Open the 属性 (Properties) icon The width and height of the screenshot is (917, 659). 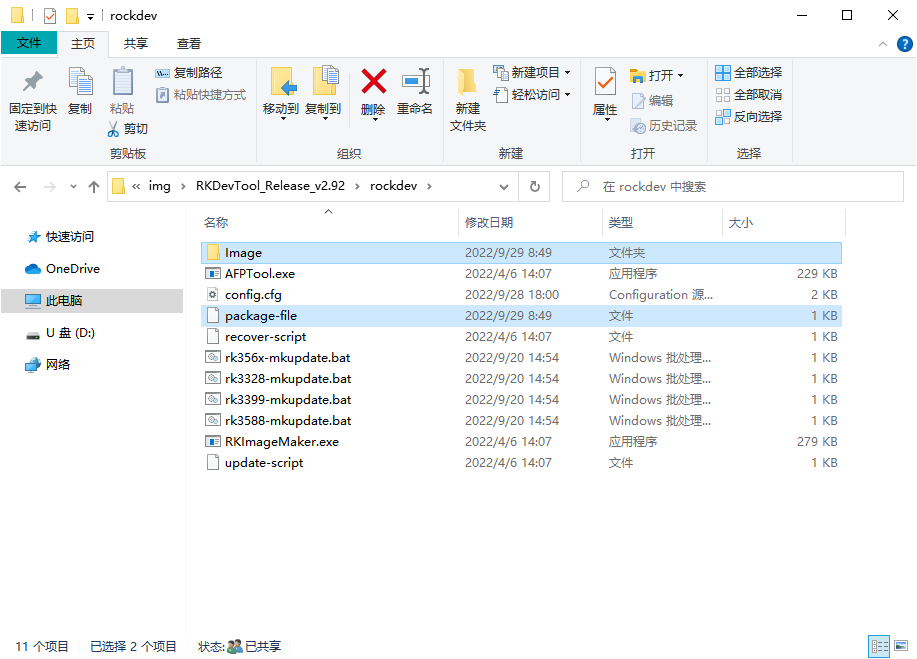point(605,95)
